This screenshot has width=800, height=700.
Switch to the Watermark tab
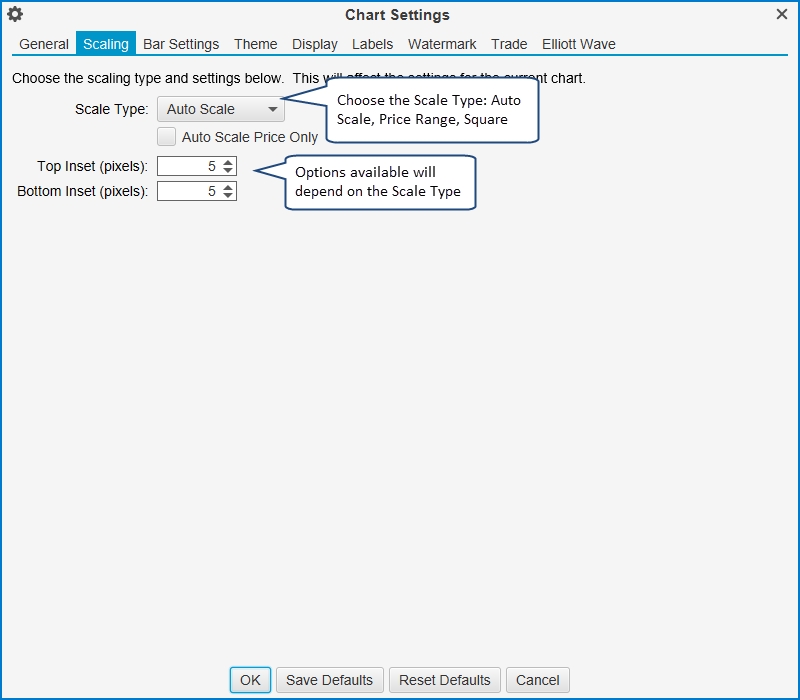[442, 44]
